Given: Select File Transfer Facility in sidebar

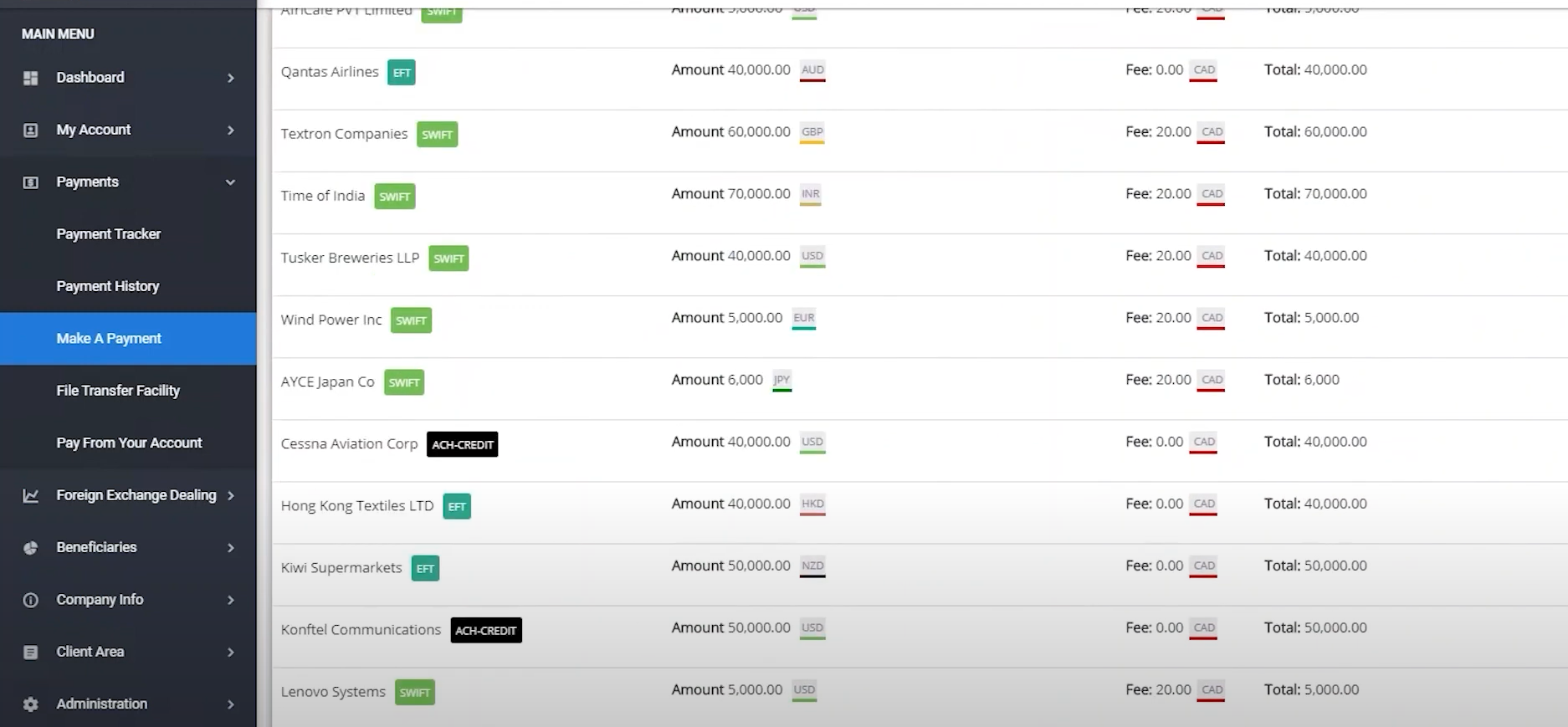Looking at the screenshot, I should tap(118, 390).
